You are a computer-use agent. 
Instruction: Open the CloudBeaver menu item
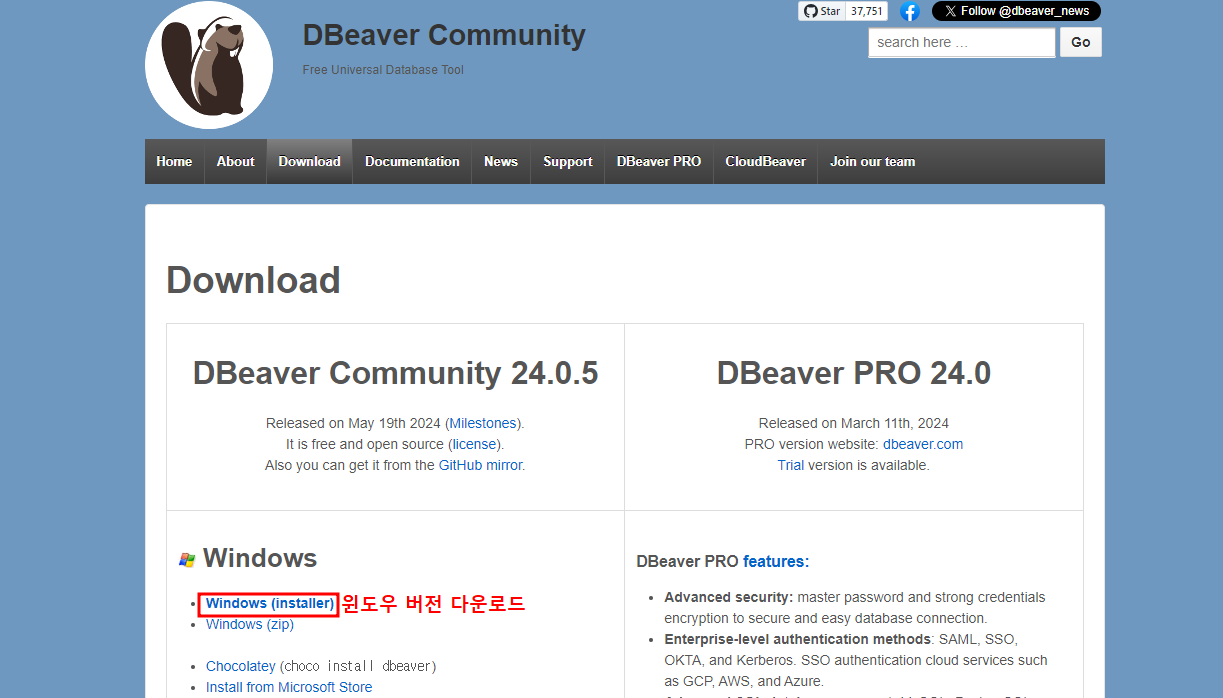[766, 161]
